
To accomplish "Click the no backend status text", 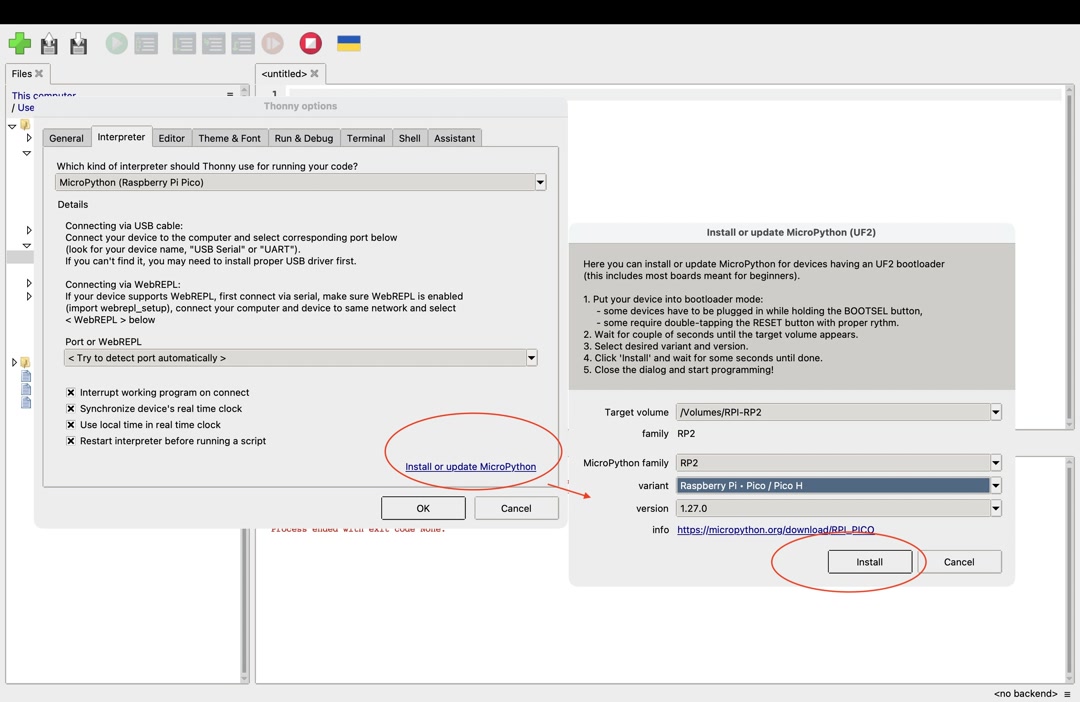I will pos(1025,694).
